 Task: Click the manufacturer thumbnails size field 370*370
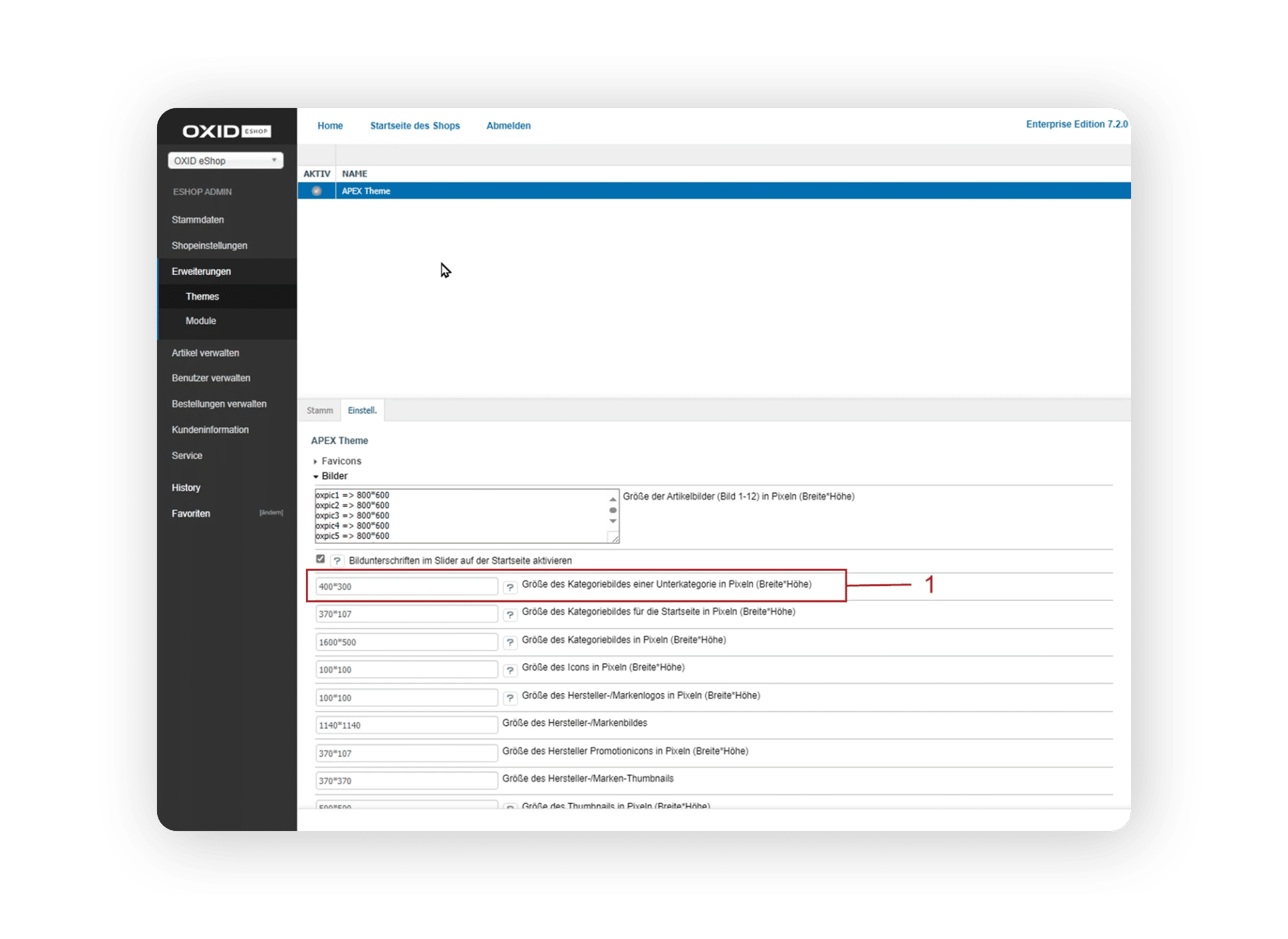coord(407,781)
